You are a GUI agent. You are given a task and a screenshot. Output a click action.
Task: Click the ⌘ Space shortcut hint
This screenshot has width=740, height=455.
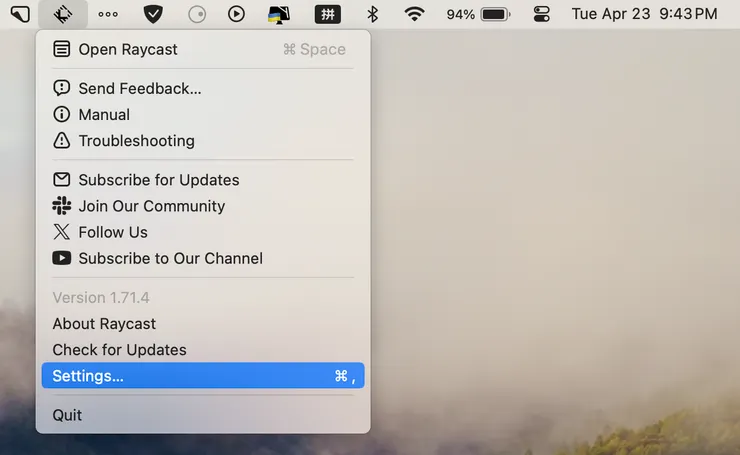[x=314, y=49]
